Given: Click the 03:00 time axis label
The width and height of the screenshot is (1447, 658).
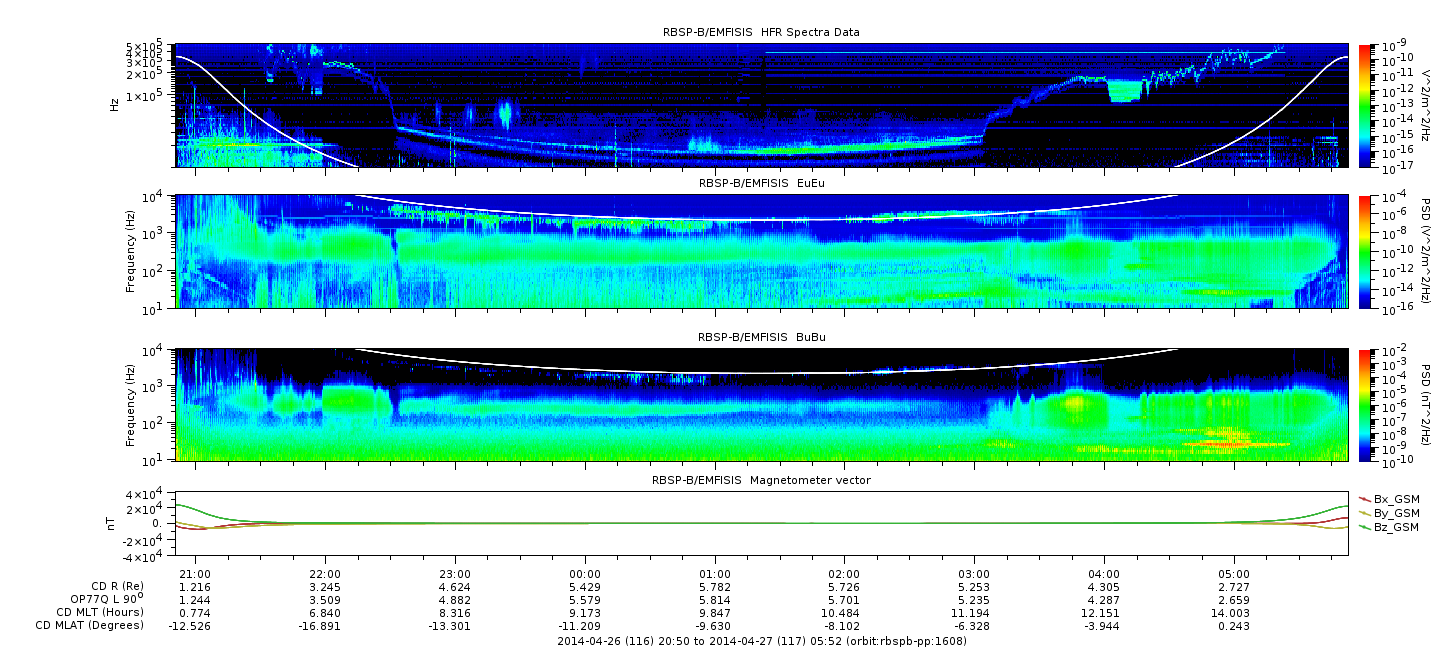Looking at the screenshot, I should [x=974, y=574].
